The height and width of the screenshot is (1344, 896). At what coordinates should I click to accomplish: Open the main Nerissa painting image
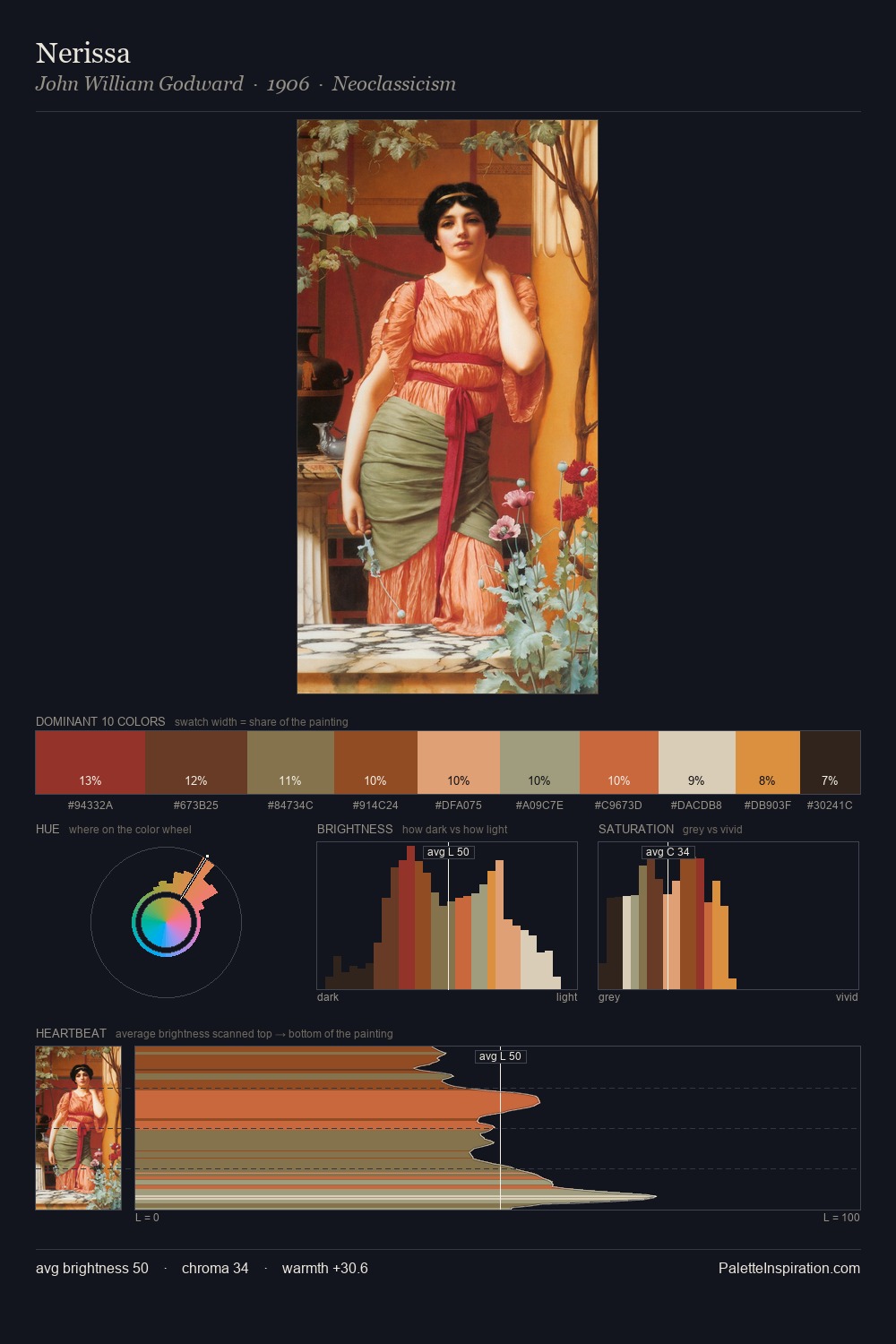pyautogui.click(x=447, y=407)
